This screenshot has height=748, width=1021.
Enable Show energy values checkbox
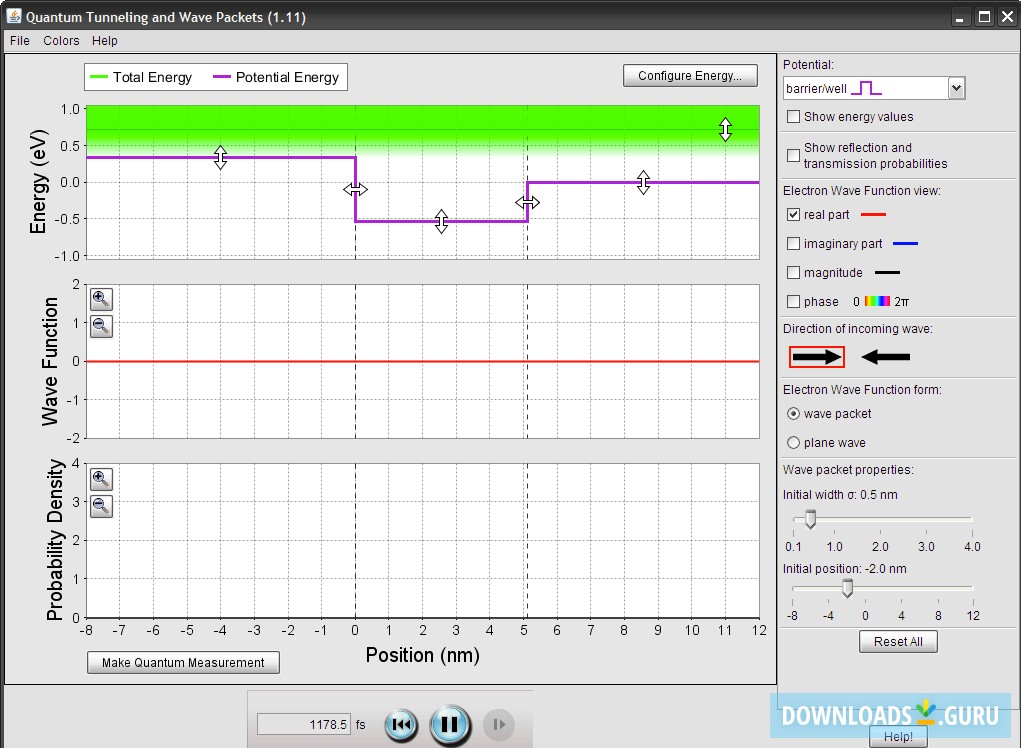[793, 117]
